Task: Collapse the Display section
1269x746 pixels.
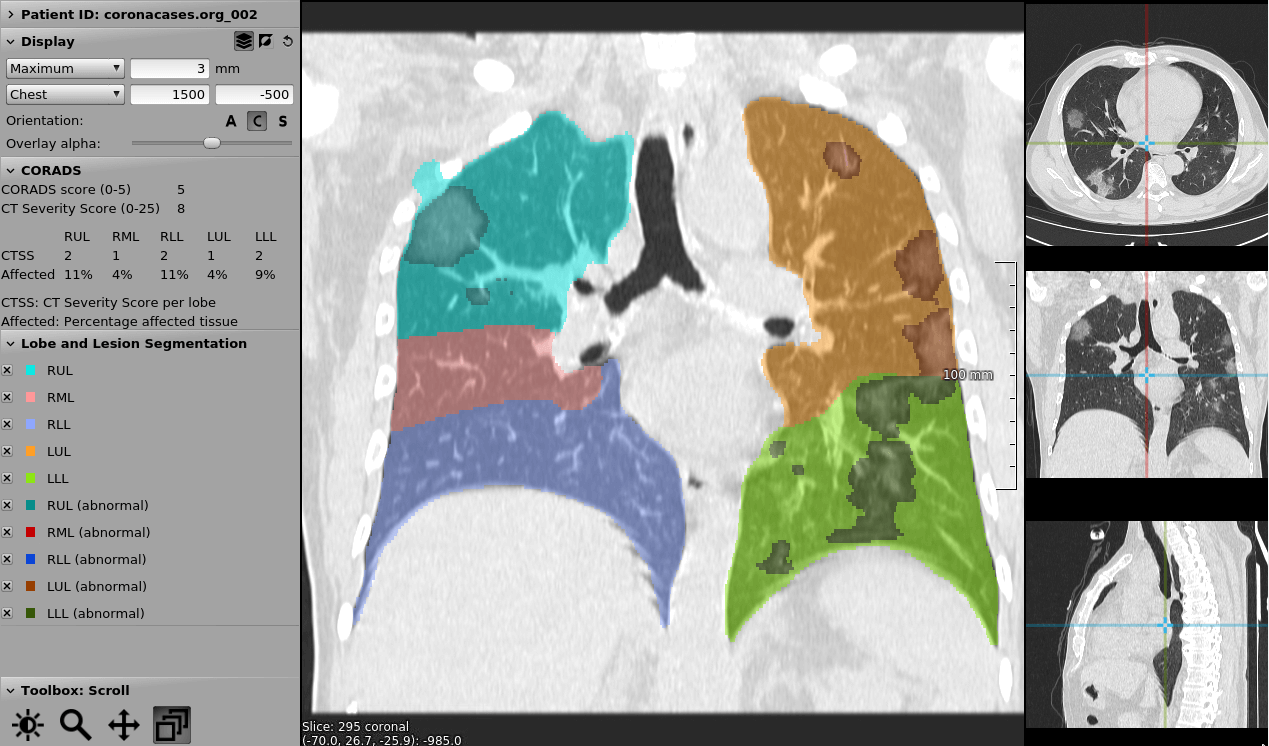Action: click(x=10, y=42)
